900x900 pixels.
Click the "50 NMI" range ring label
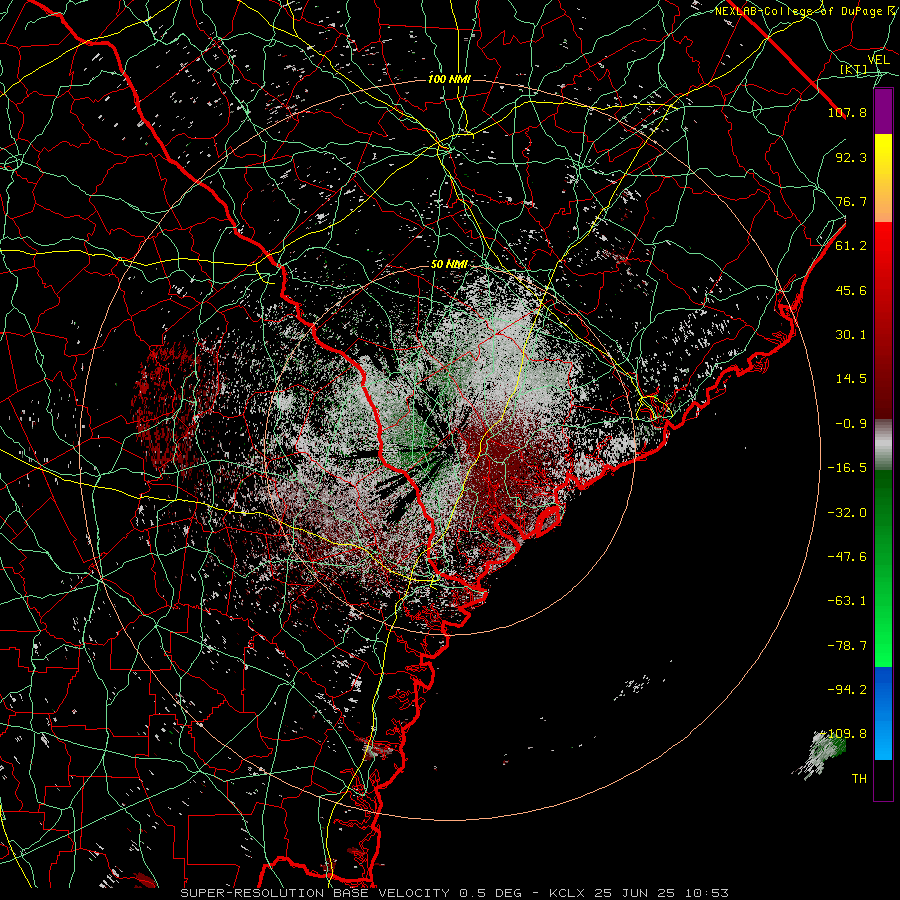[x=449, y=264]
